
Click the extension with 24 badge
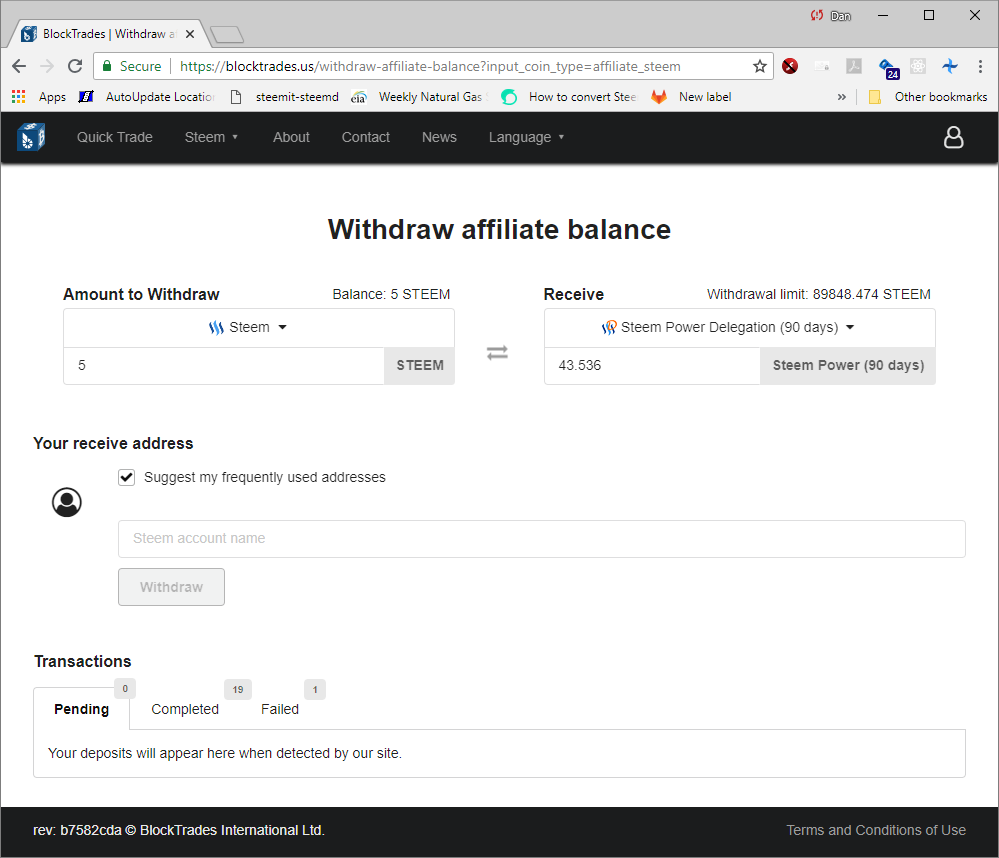pyautogui.click(x=889, y=68)
